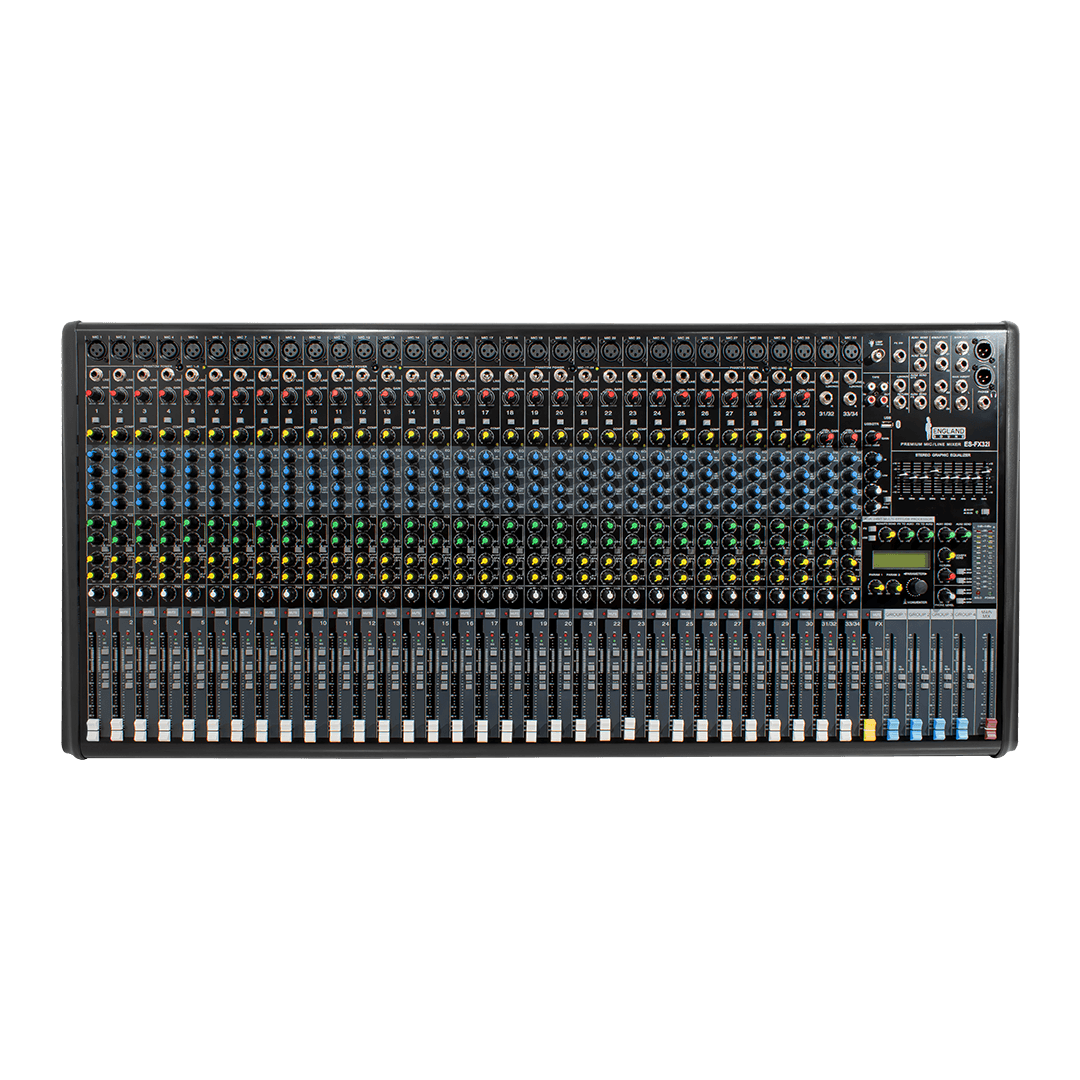Click the USB port near the cassette controls

pyautogui.click(x=887, y=422)
